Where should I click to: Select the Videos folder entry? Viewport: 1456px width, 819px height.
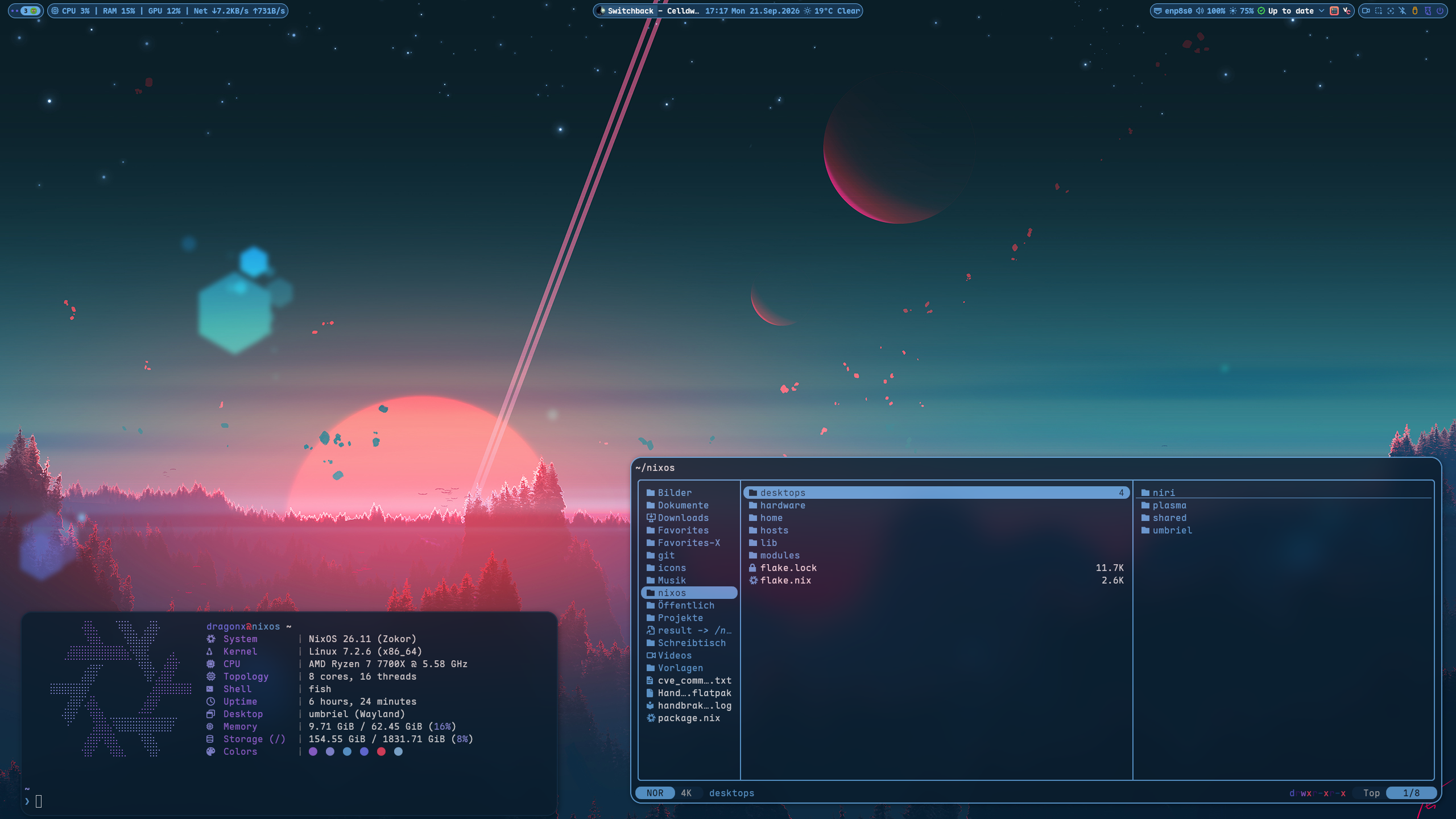pyautogui.click(x=689, y=655)
